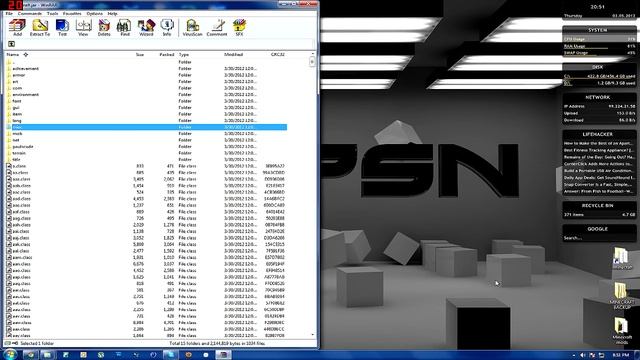Click the Delete toolbar icon
The width and height of the screenshot is (640, 360).
click(x=104, y=28)
